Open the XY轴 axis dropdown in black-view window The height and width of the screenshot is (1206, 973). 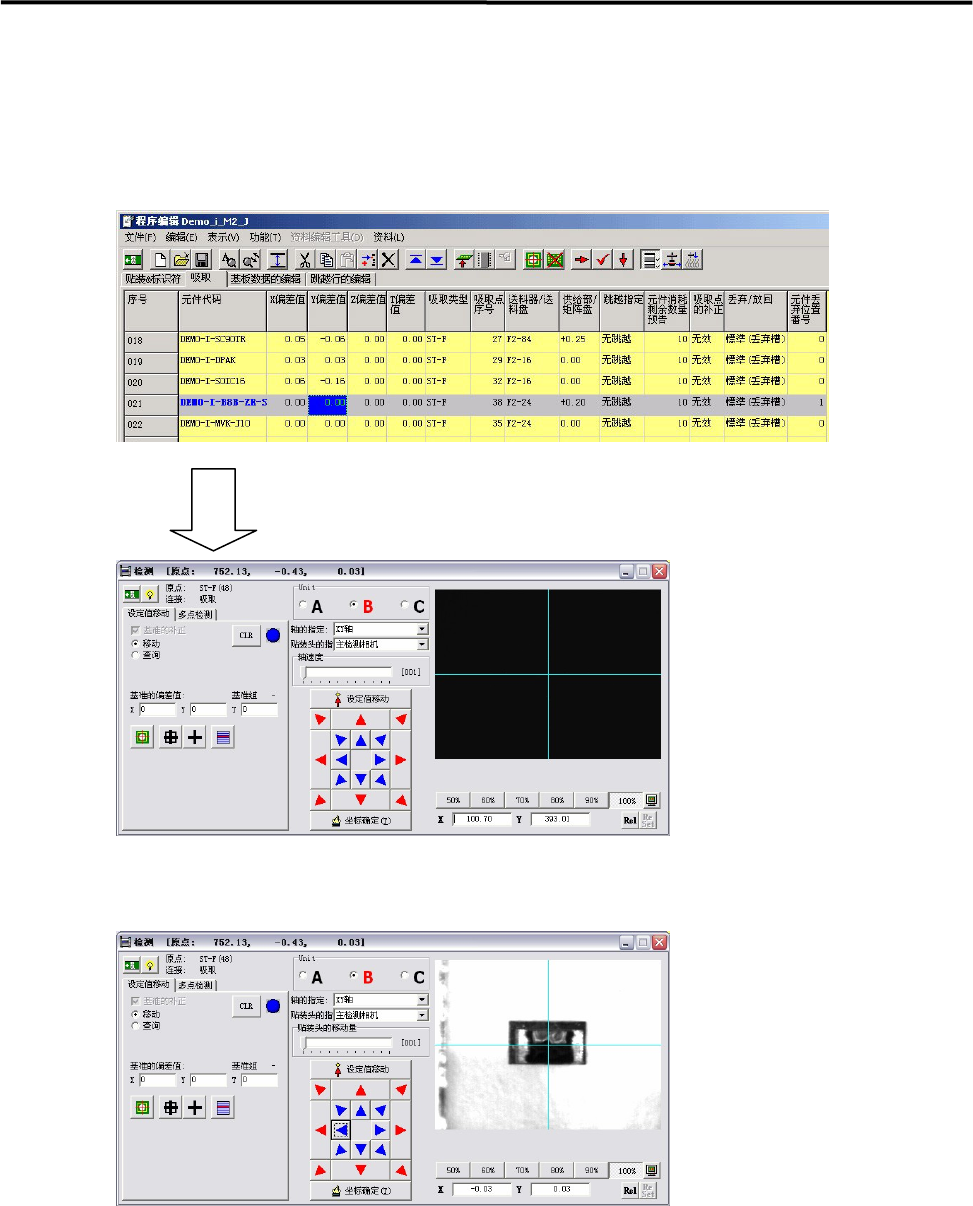click(x=380, y=630)
